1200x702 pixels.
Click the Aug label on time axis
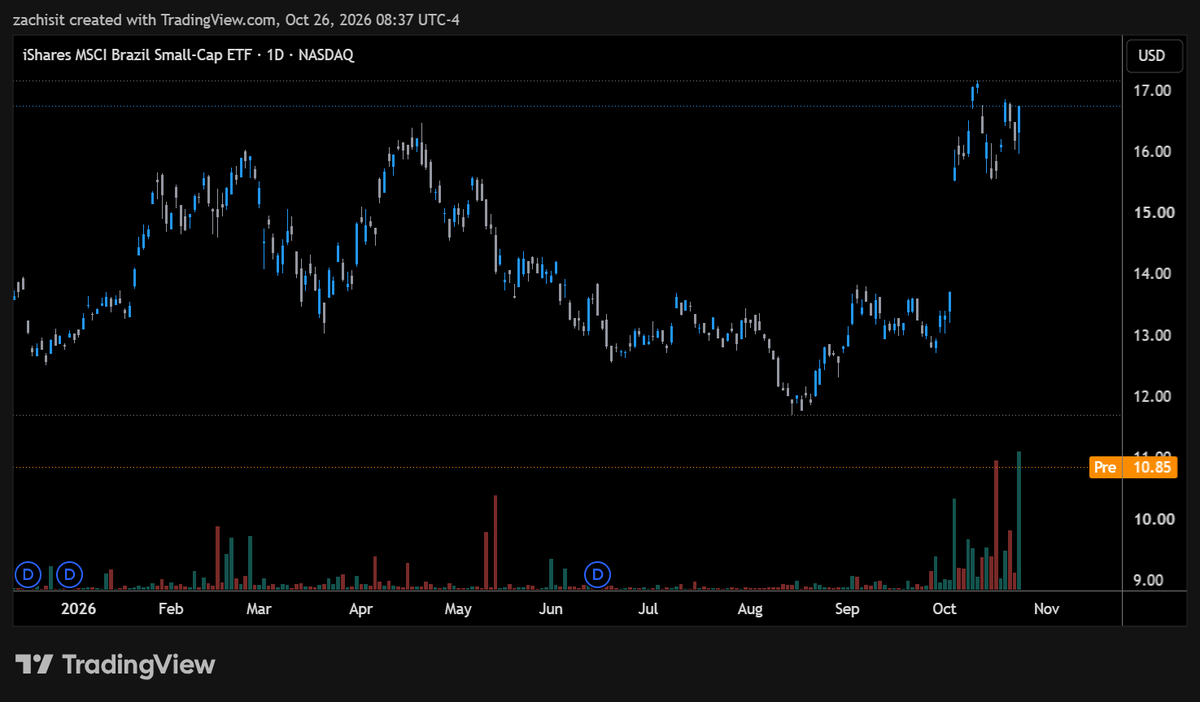pyautogui.click(x=750, y=608)
